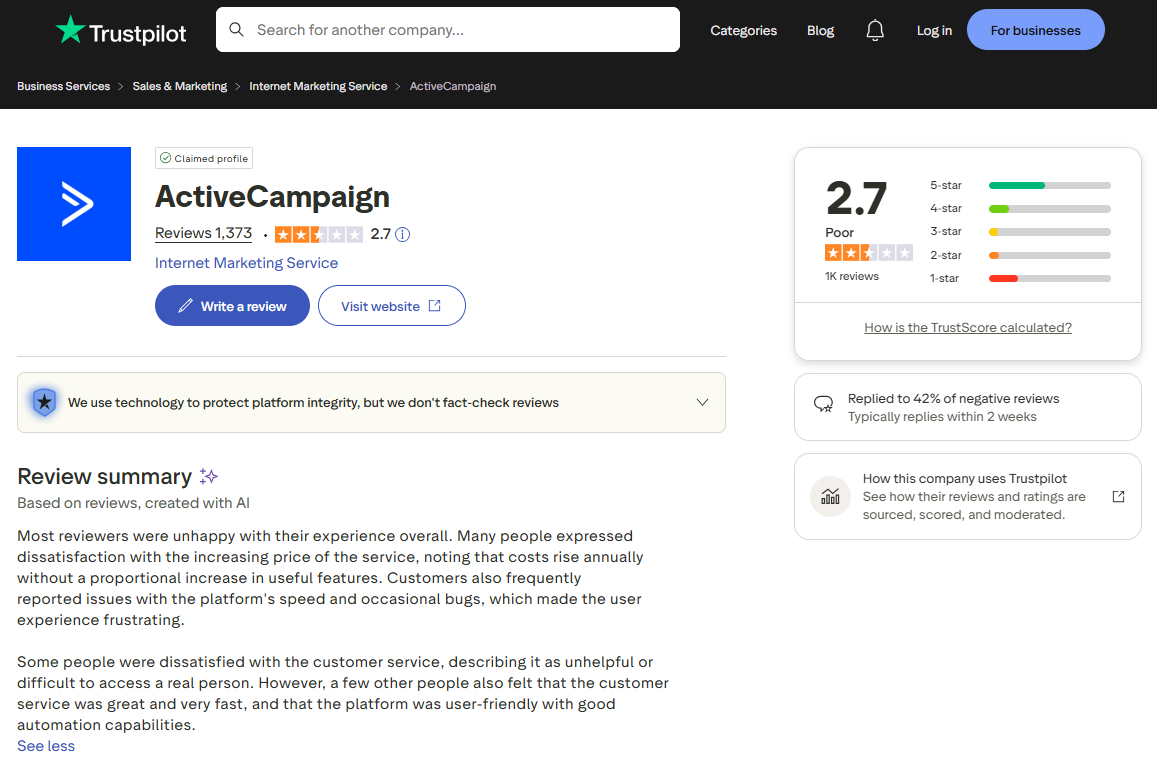Select Sales & Marketing in the breadcrumb trail
The width and height of the screenshot is (1157, 762).
(179, 86)
